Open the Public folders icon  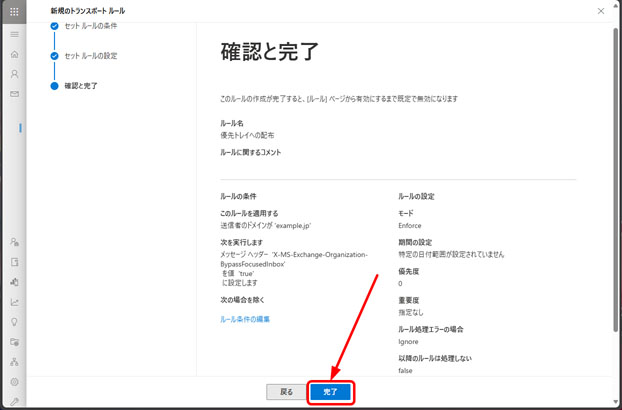coord(14,342)
